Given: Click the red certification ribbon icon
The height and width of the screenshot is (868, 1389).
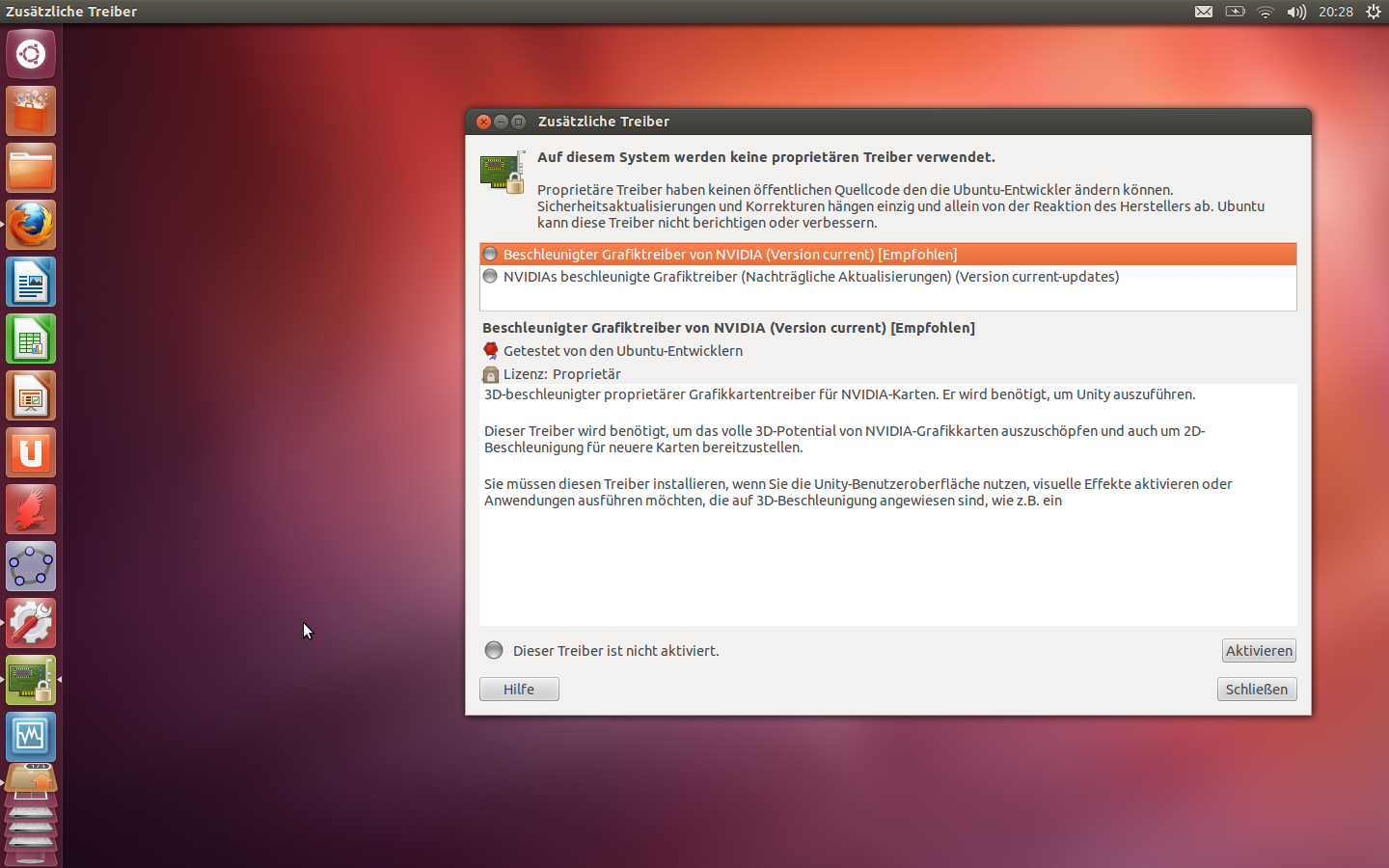Looking at the screenshot, I should pyautogui.click(x=491, y=351).
